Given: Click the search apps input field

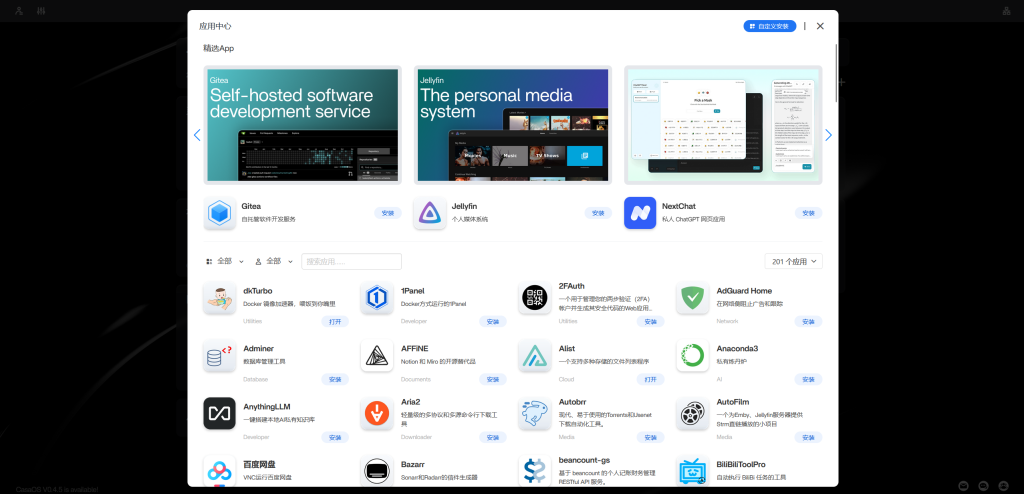Looking at the screenshot, I should (351, 261).
